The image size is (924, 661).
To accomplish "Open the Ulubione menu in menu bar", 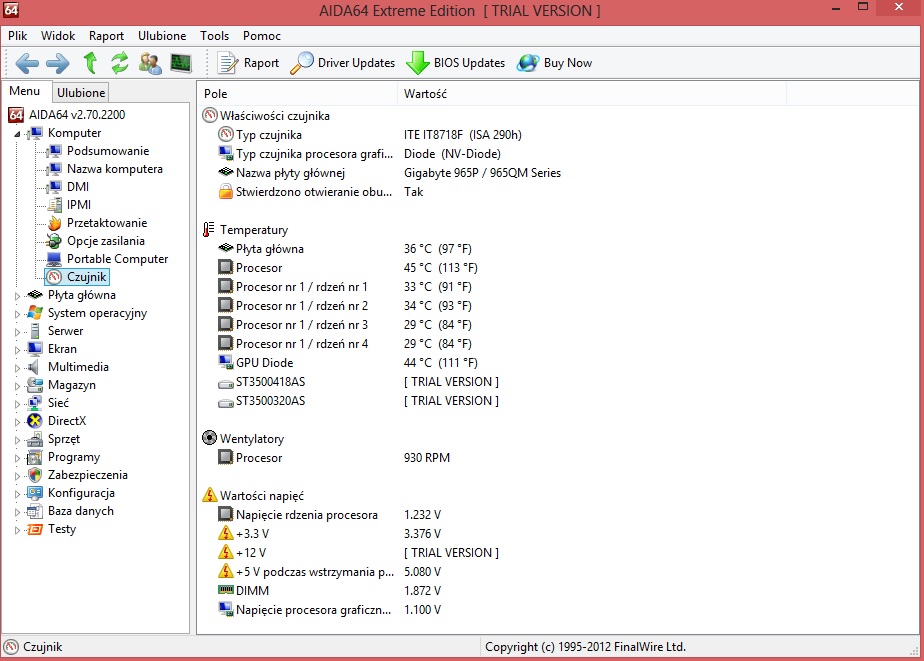I will (162, 36).
